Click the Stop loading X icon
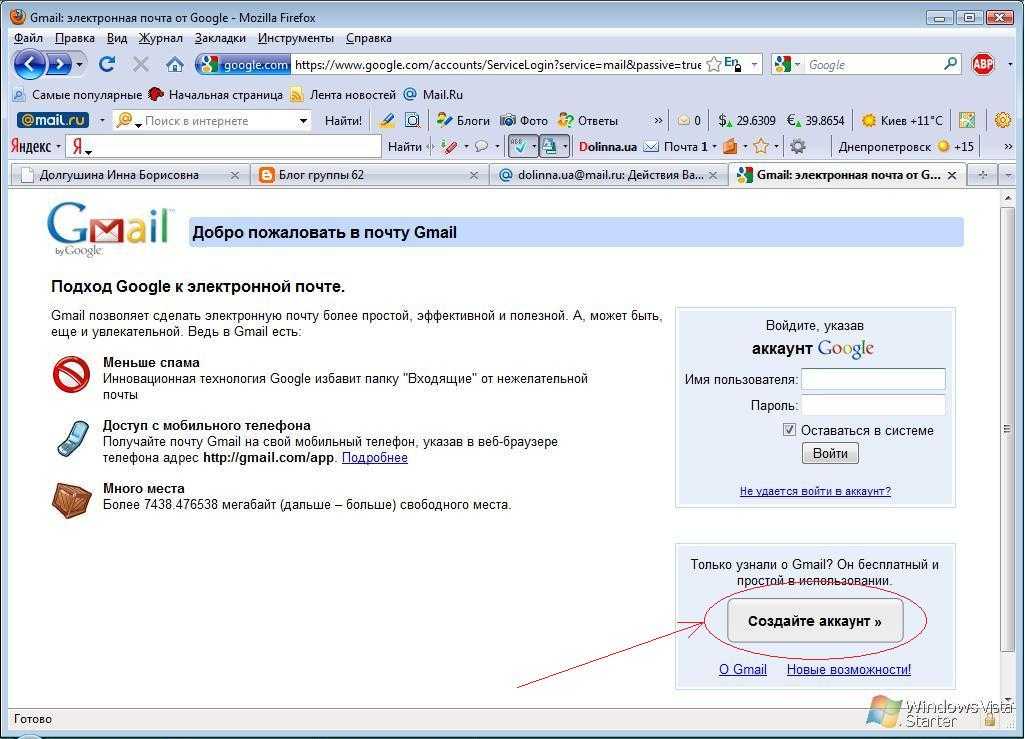This screenshot has width=1025, height=739. pos(140,64)
